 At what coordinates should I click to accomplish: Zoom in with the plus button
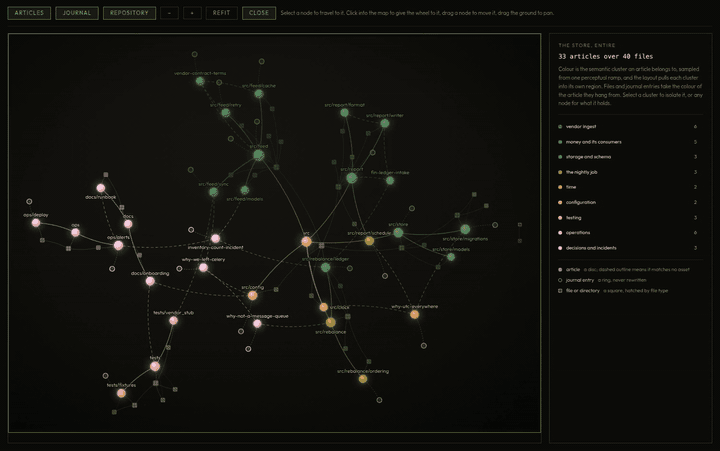click(192, 13)
